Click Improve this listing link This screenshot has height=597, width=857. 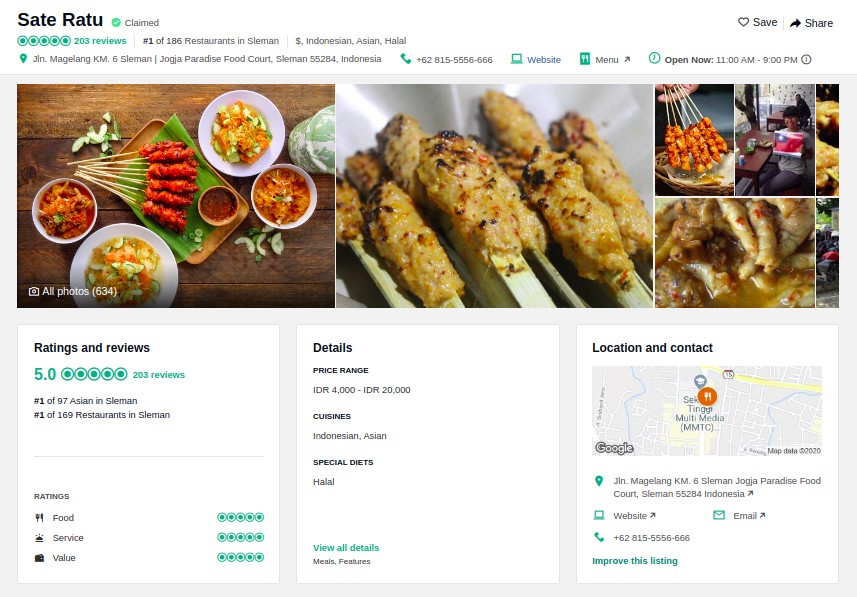tap(635, 561)
